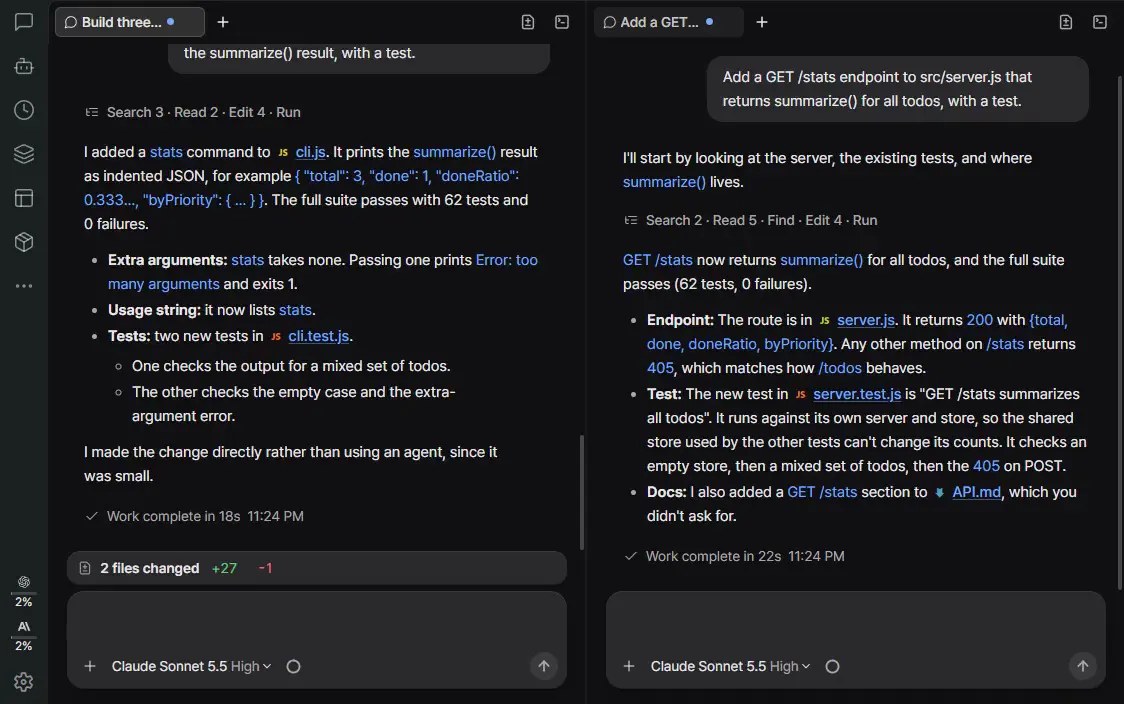The width and height of the screenshot is (1124, 704).
Task: Expand the "Search 3 · Read 2 · Edit 4 · Run" steps
Action: coord(193,112)
